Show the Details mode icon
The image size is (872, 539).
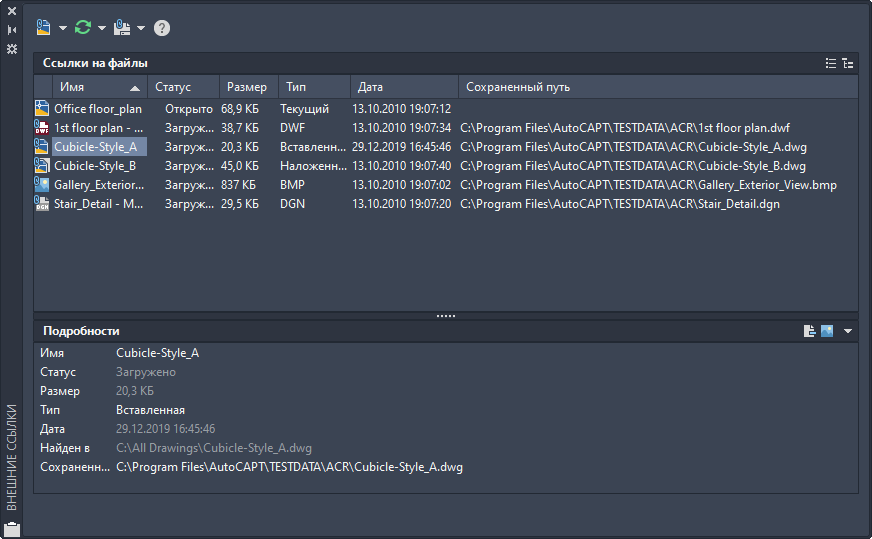(810, 331)
